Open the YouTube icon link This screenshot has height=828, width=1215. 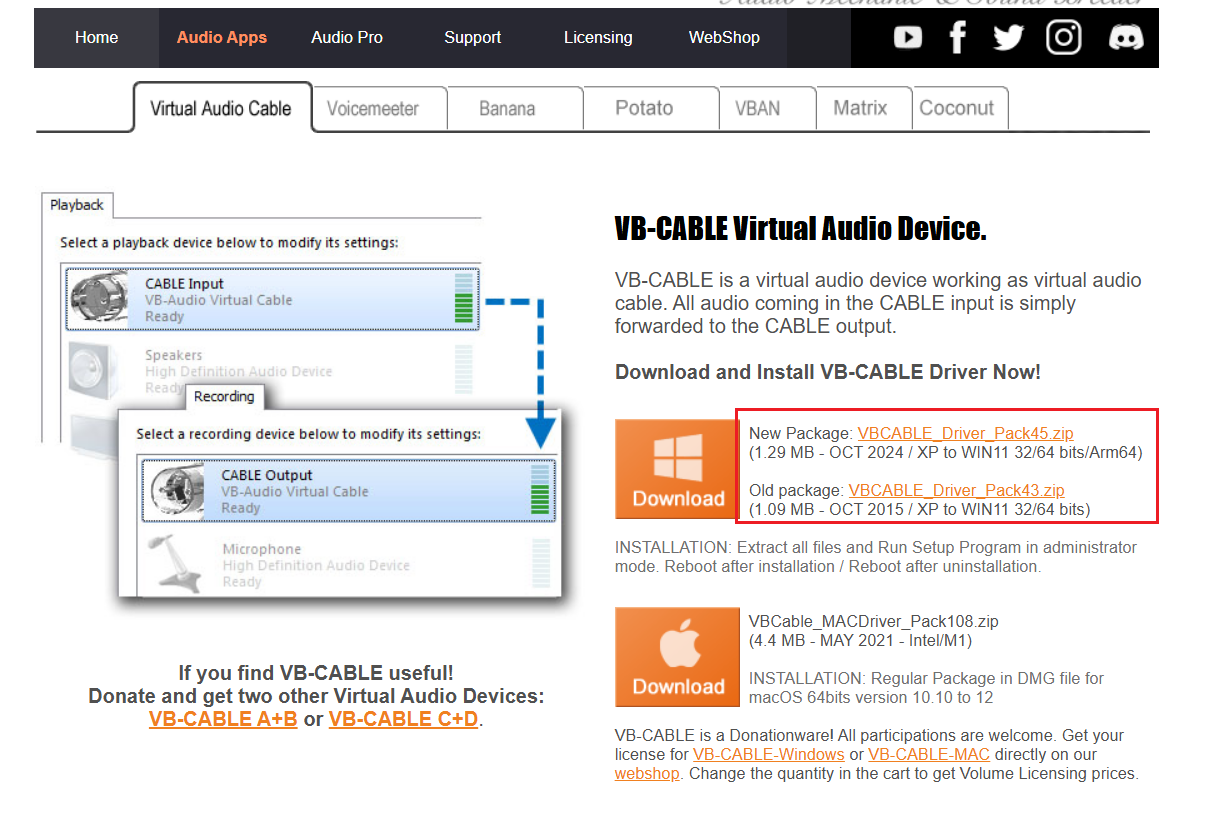coord(908,38)
